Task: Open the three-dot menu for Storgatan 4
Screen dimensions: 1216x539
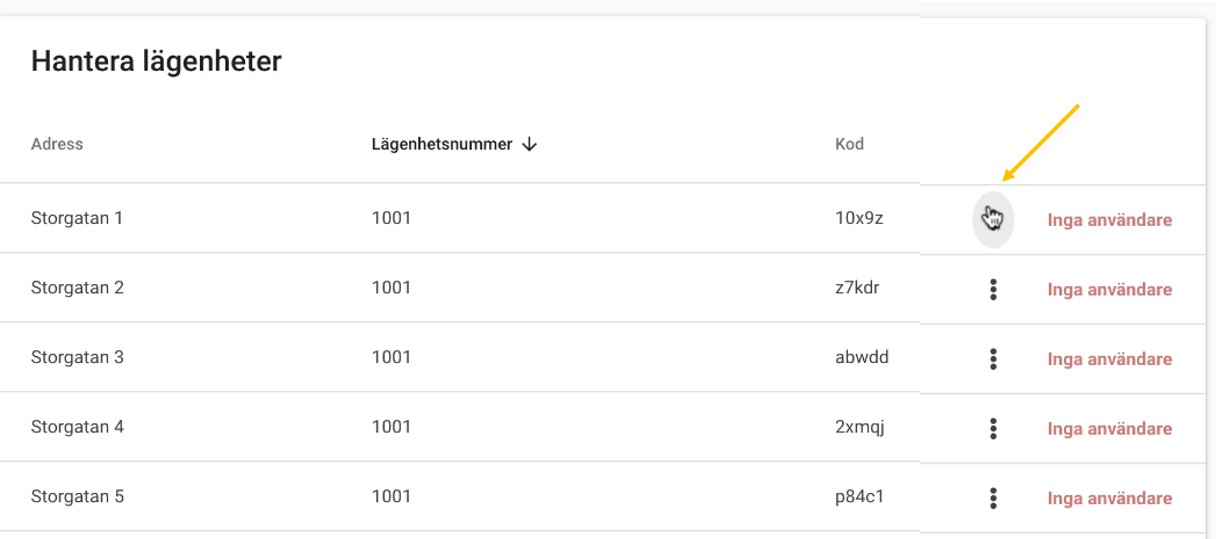Action: (x=993, y=429)
